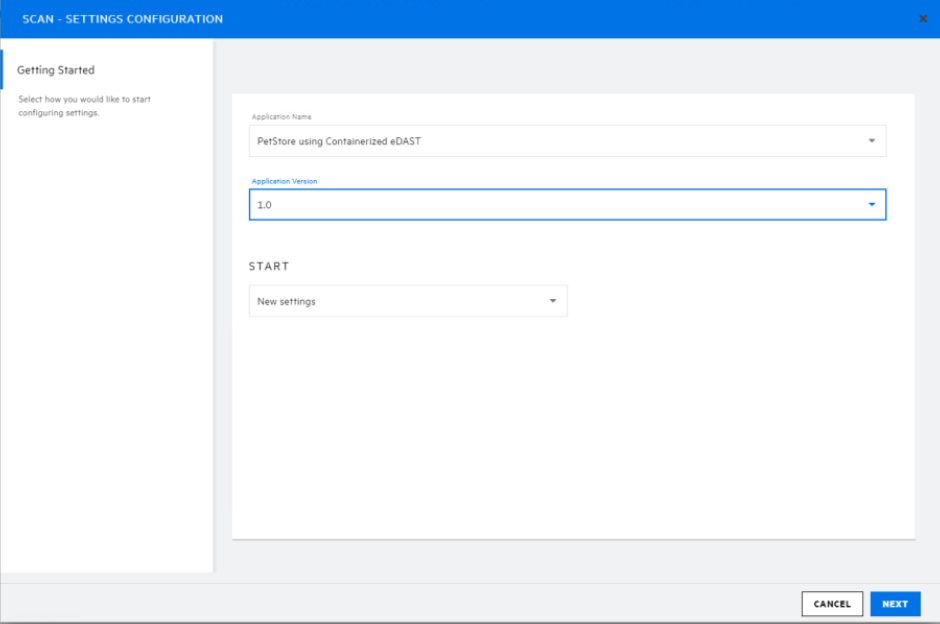Click the X icon to close the dialog
Image resolution: width=940 pixels, height=624 pixels.
coord(922,18)
